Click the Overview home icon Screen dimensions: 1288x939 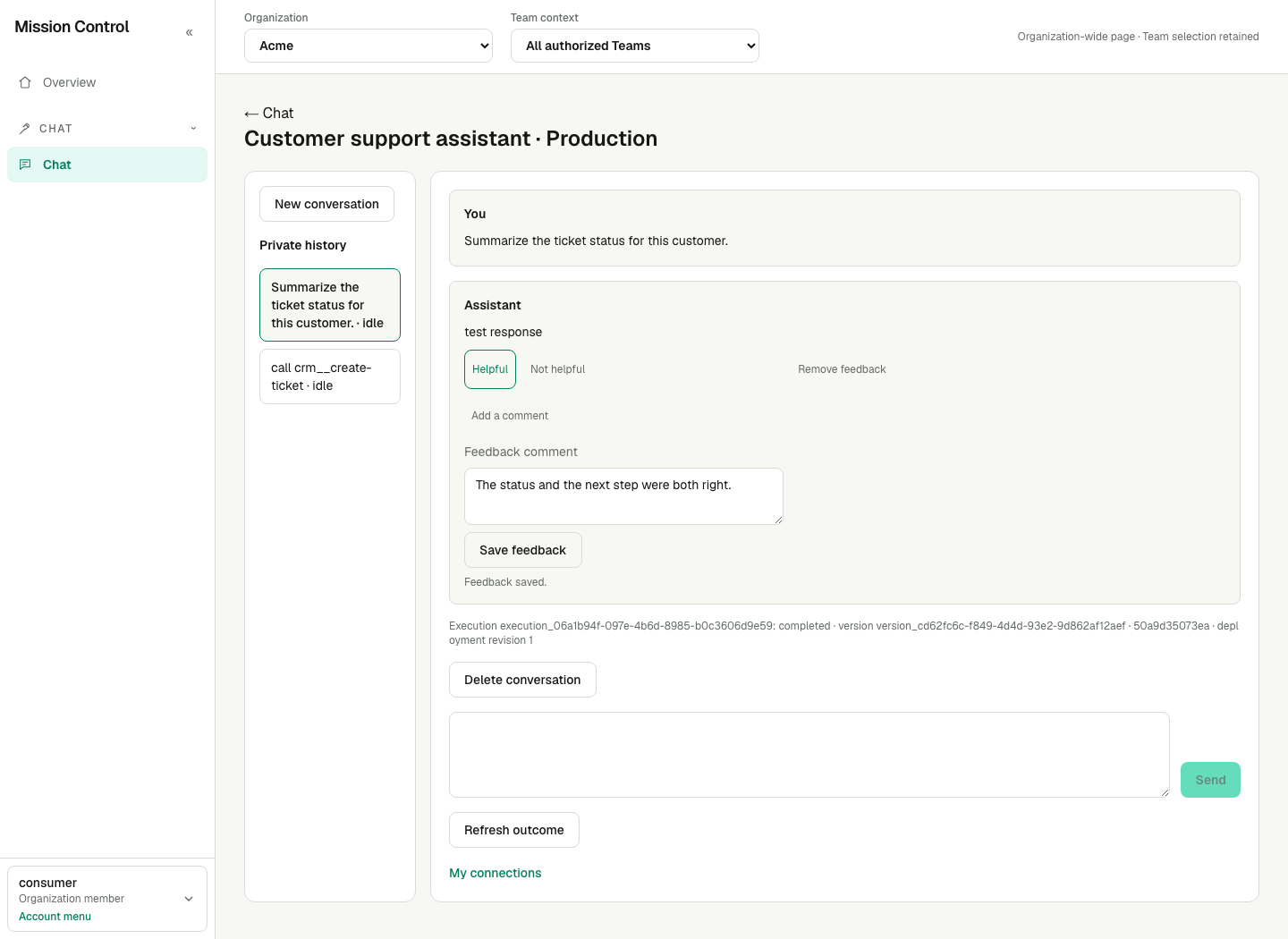[x=25, y=82]
